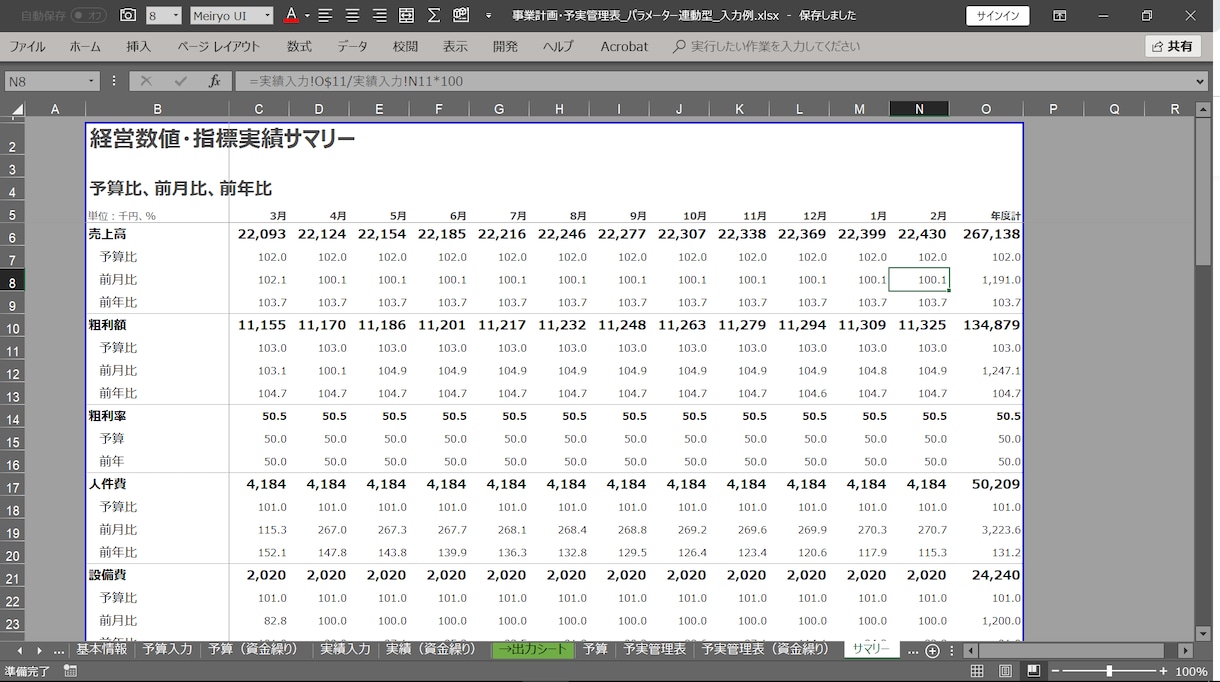Open the ヘルプ ribbon tab
Image resolution: width=1220 pixels, height=682 pixels.
[x=558, y=46]
